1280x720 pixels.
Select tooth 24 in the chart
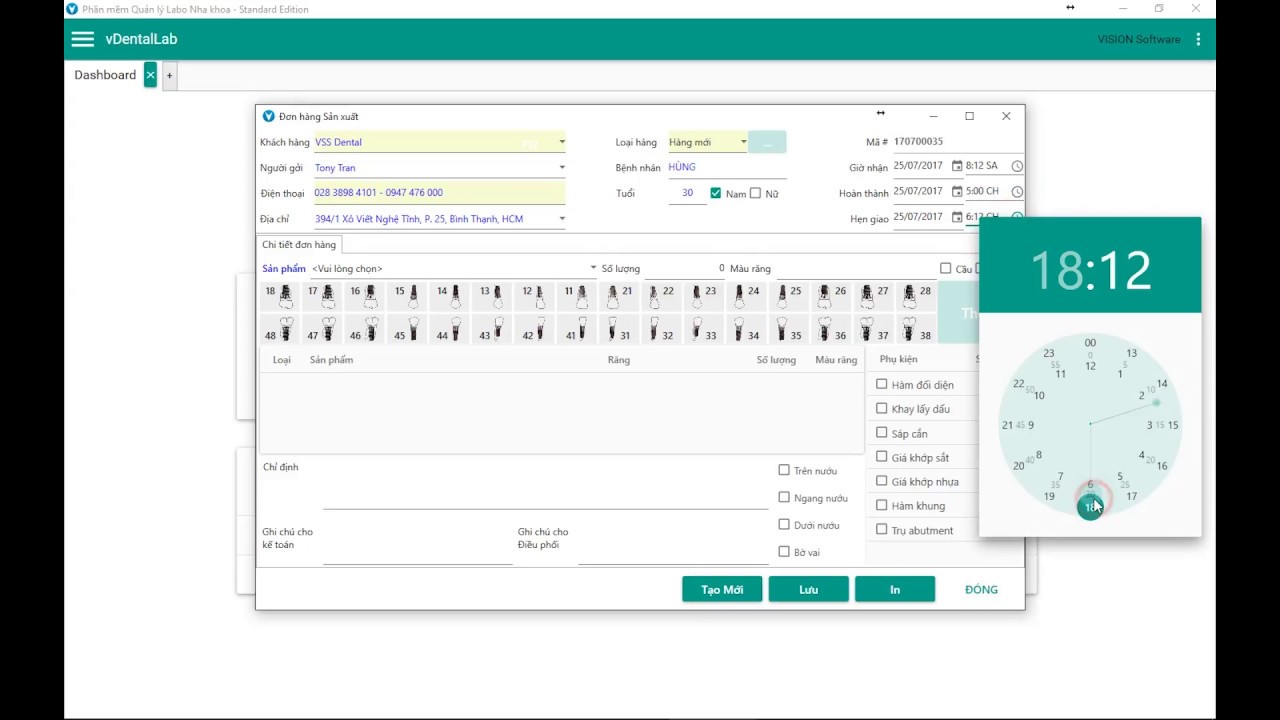coord(747,296)
